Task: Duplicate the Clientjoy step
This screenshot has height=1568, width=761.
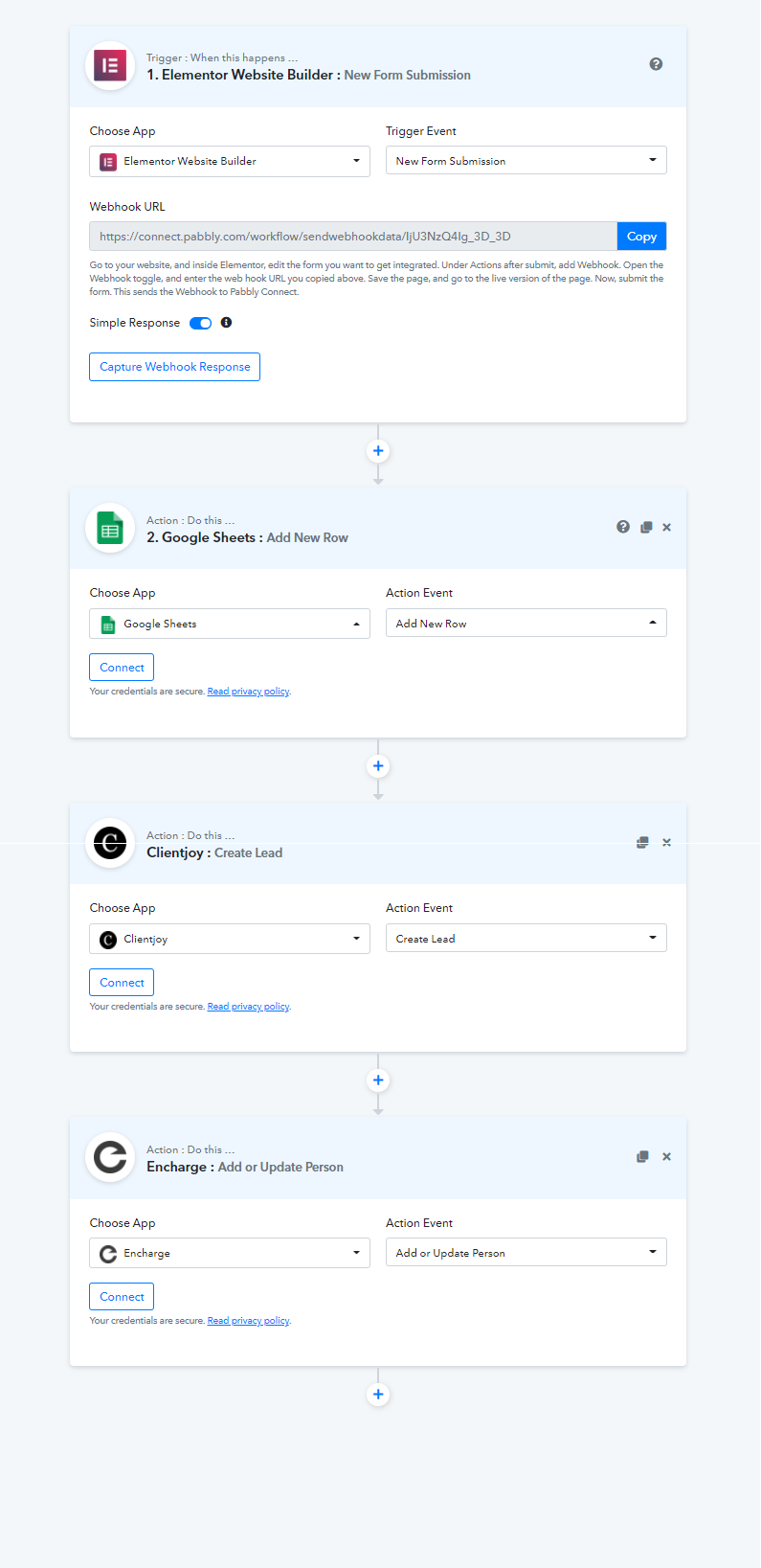Action: click(642, 842)
